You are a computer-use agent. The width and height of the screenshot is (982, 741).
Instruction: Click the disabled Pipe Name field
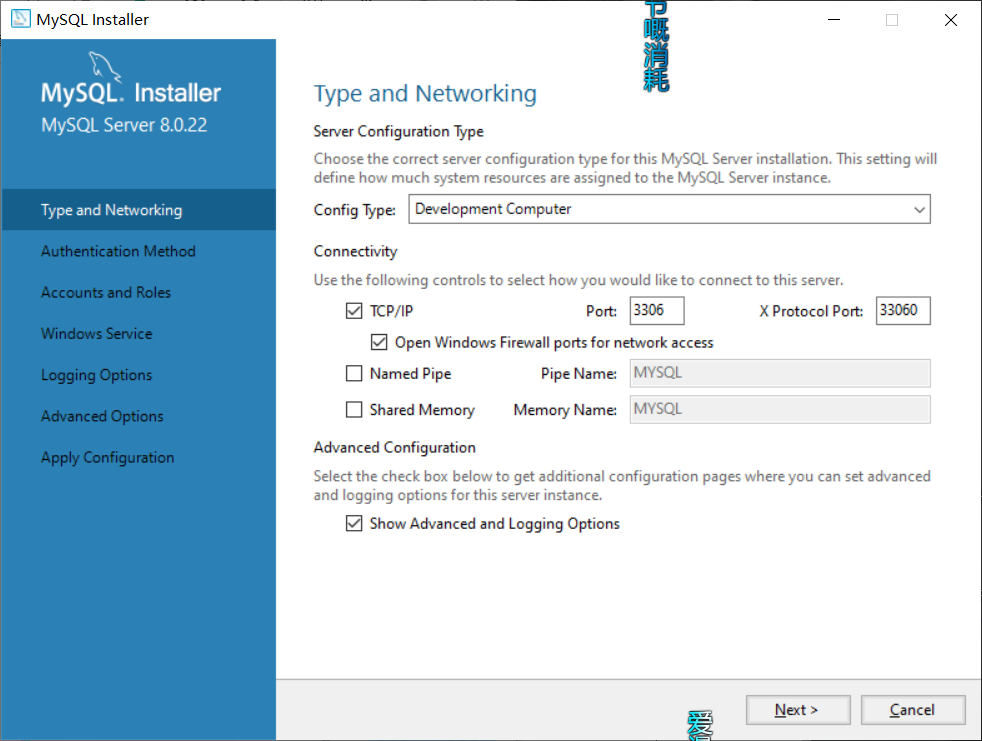780,373
